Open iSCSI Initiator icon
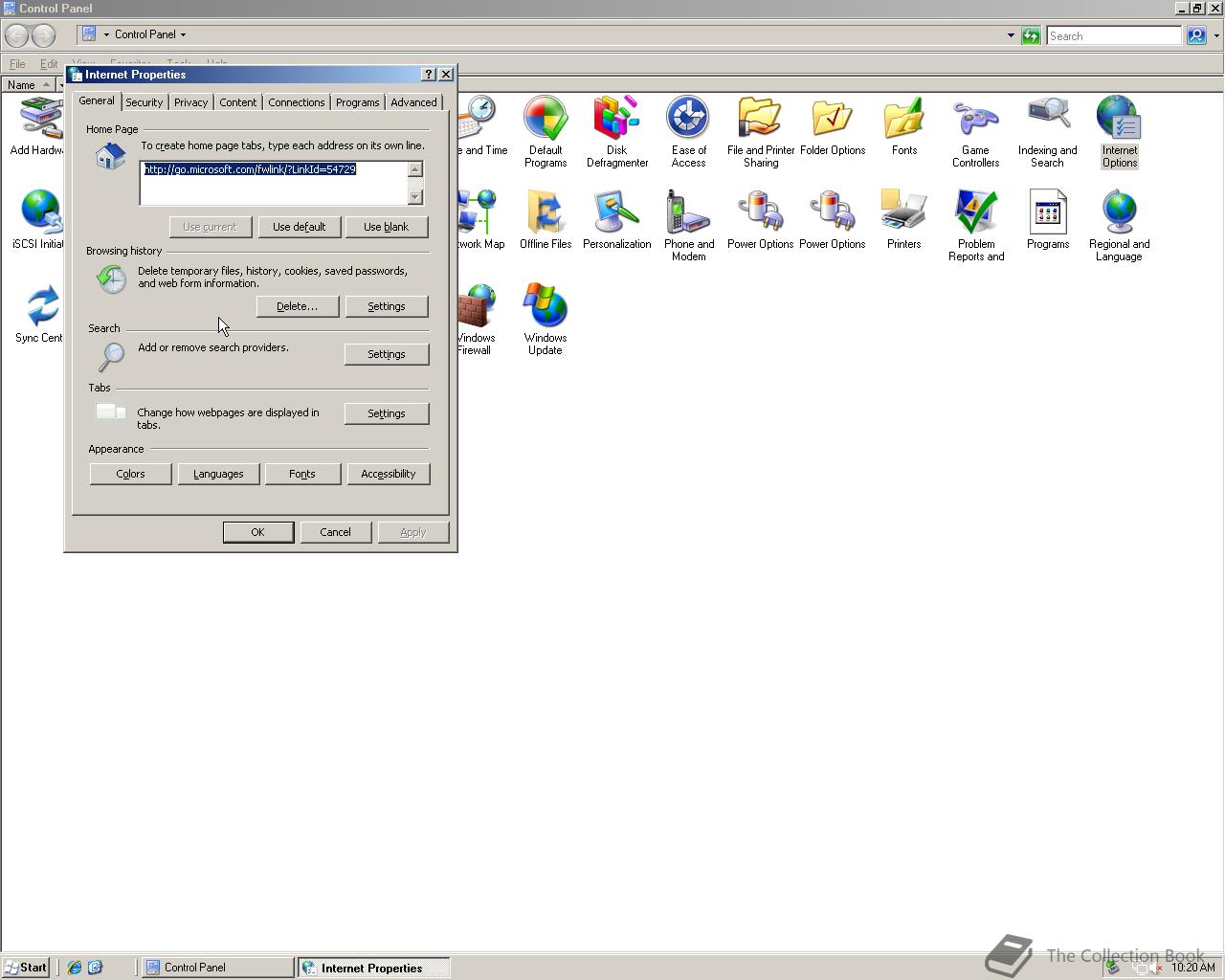This screenshot has width=1225, height=980. [x=38, y=219]
